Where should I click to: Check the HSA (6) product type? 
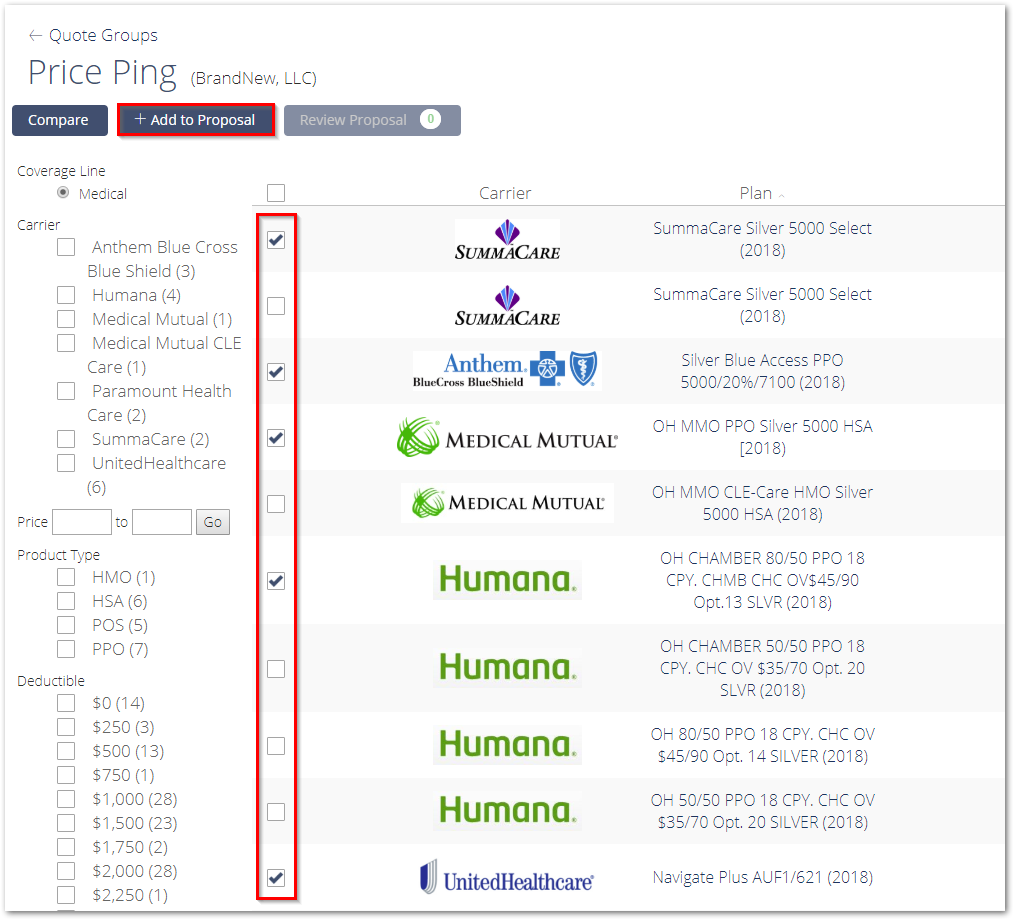click(x=66, y=601)
